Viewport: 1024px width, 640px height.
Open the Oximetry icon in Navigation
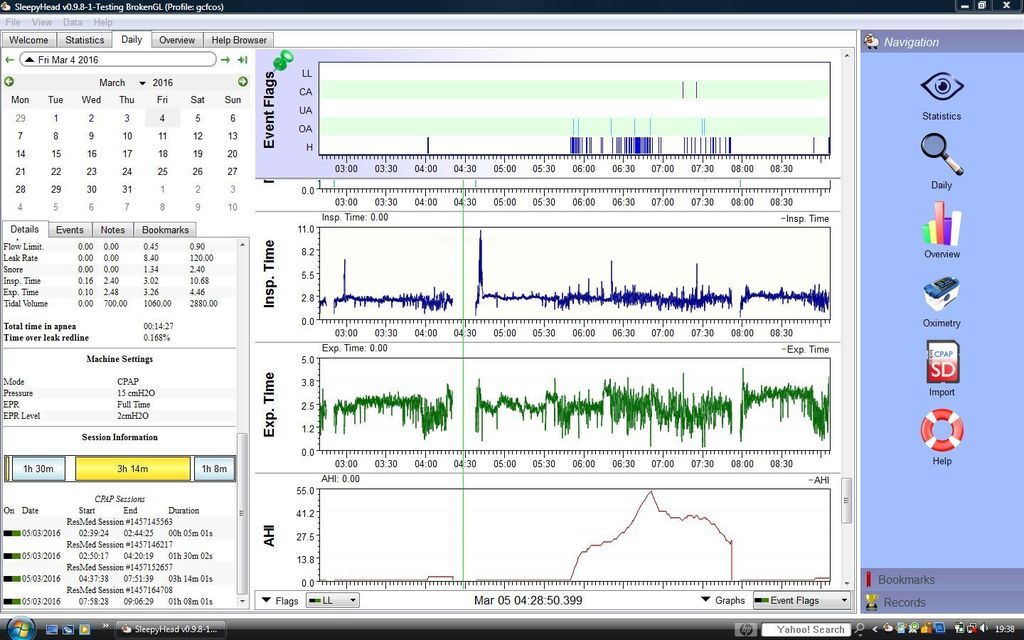tap(941, 295)
